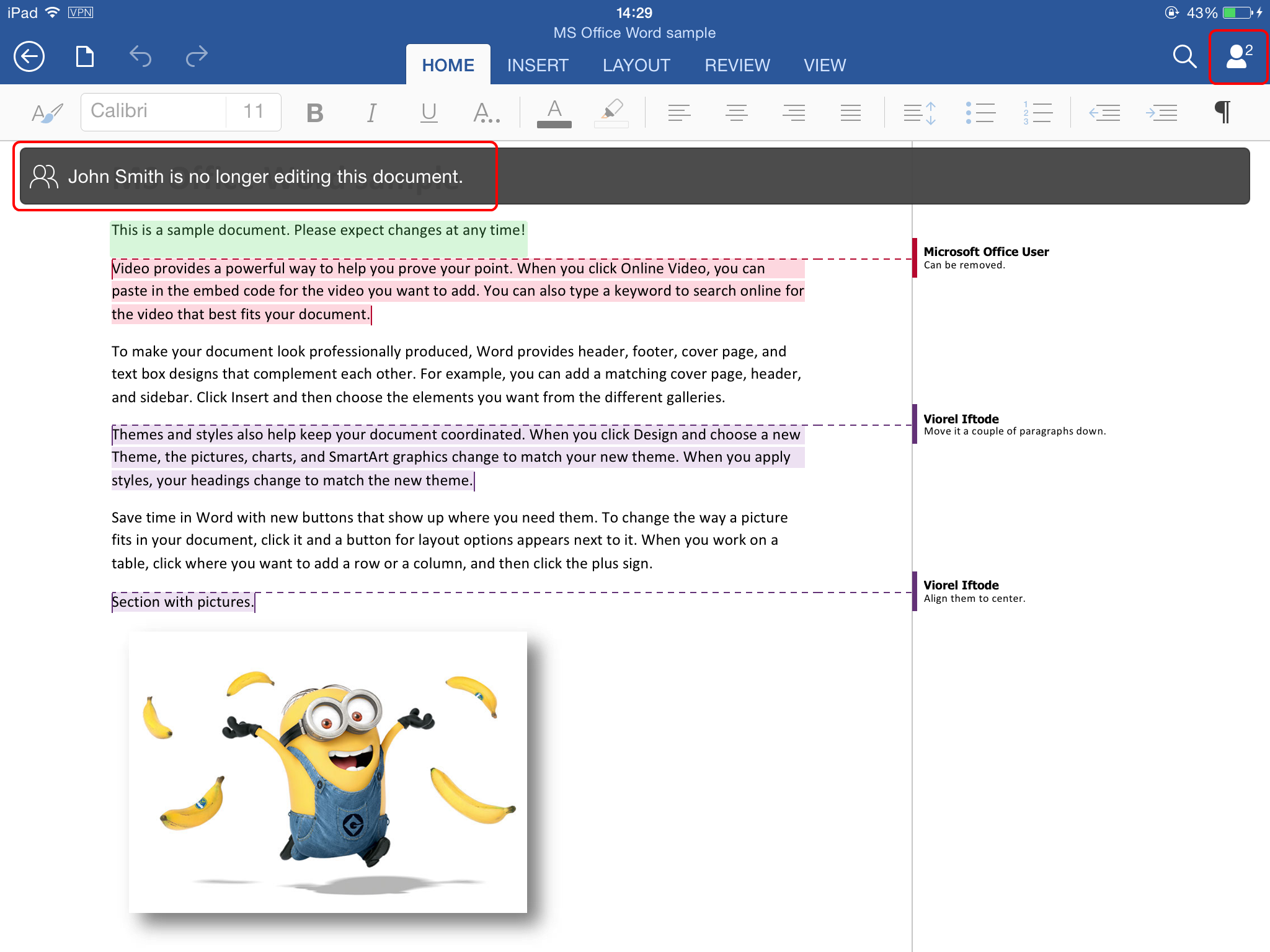This screenshot has height=952, width=1270.
Task: Undo the last action
Action: tap(141, 56)
